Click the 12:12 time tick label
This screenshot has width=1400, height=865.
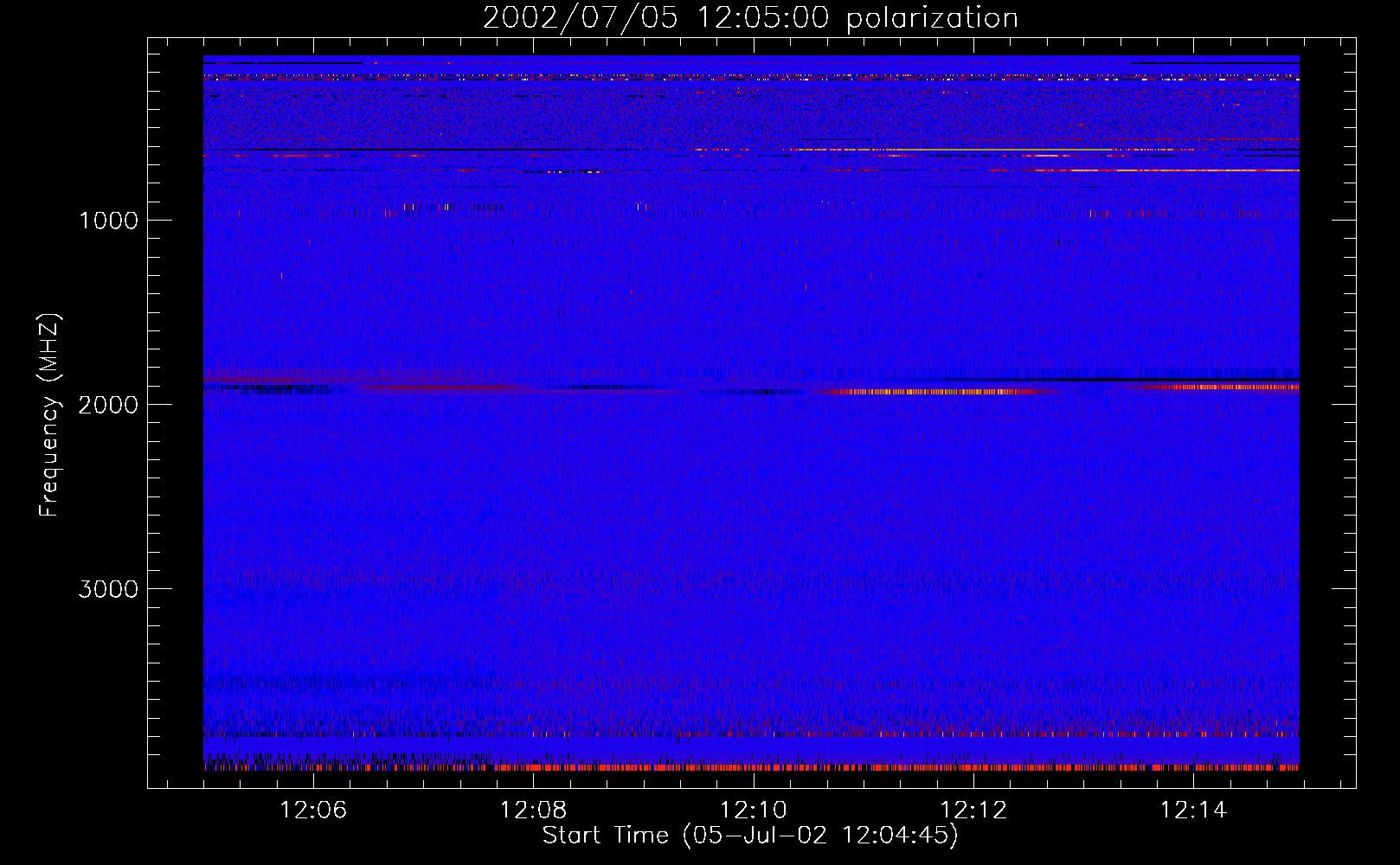[973, 811]
